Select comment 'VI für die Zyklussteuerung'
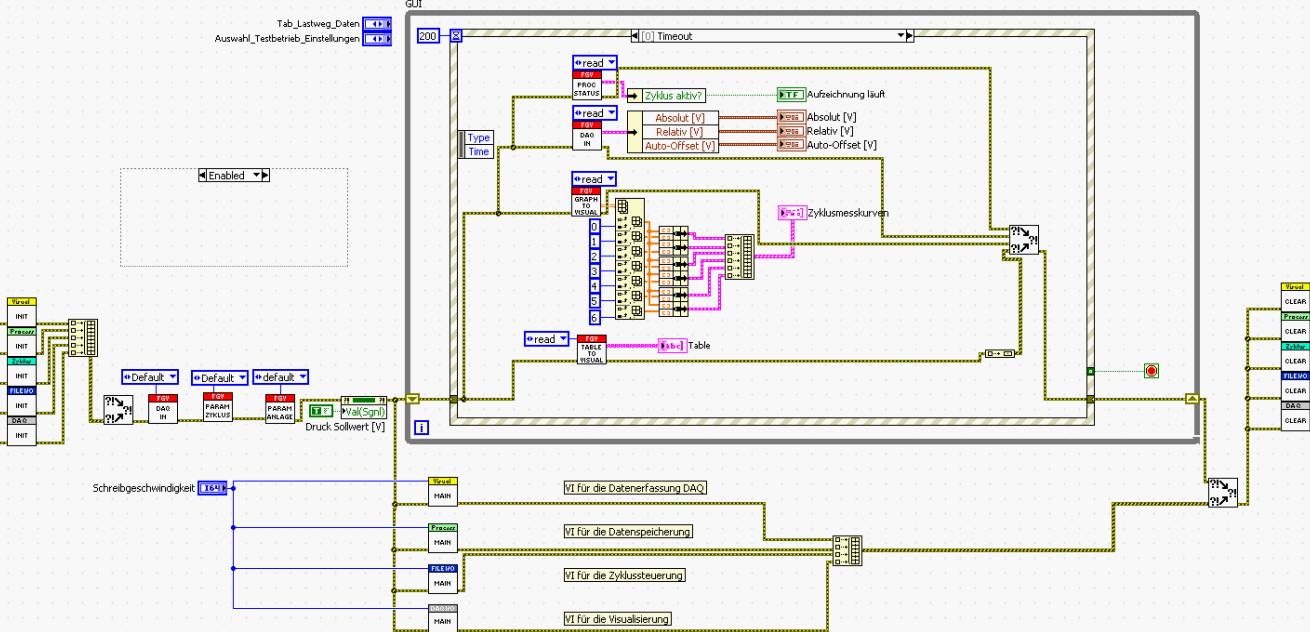1310x632 pixels. click(x=625, y=575)
